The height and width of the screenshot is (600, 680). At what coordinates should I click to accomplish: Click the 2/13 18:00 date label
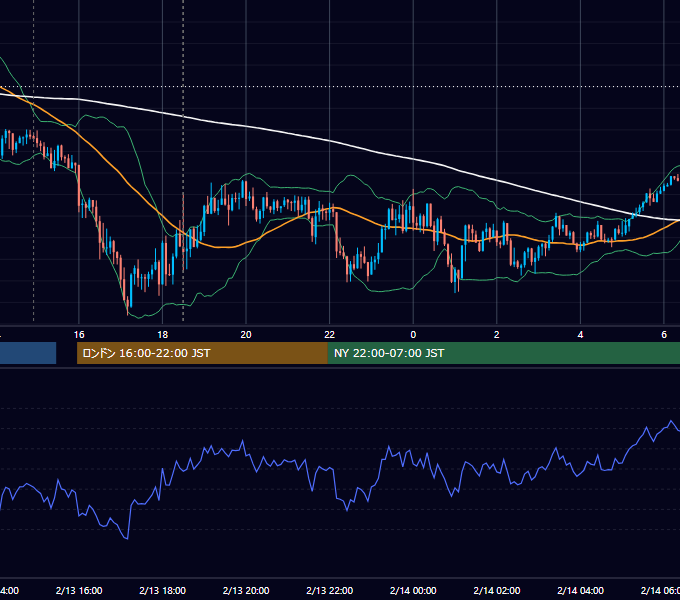162,590
